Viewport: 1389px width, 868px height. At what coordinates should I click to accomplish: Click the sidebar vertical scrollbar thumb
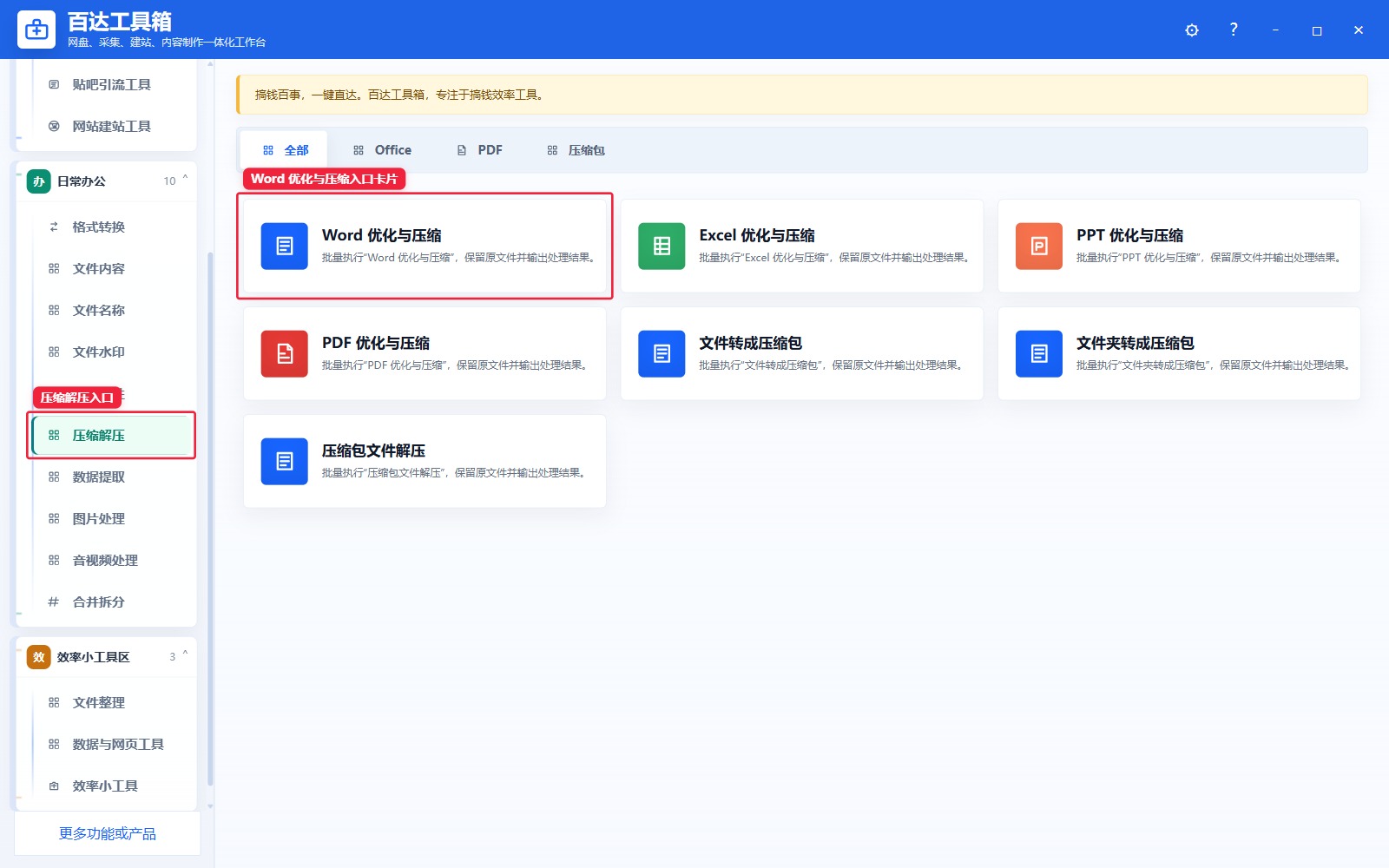[210, 521]
